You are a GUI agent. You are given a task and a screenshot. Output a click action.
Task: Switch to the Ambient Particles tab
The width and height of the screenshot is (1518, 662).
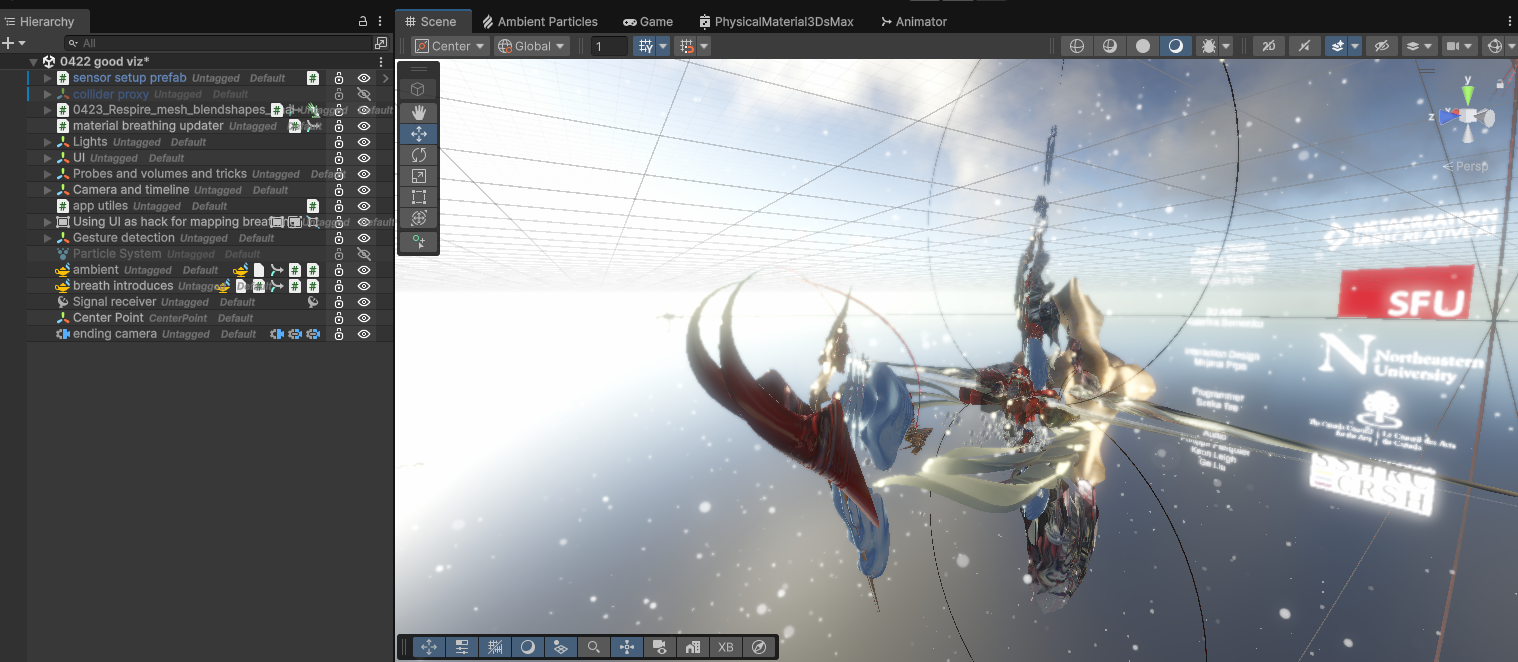pos(540,21)
